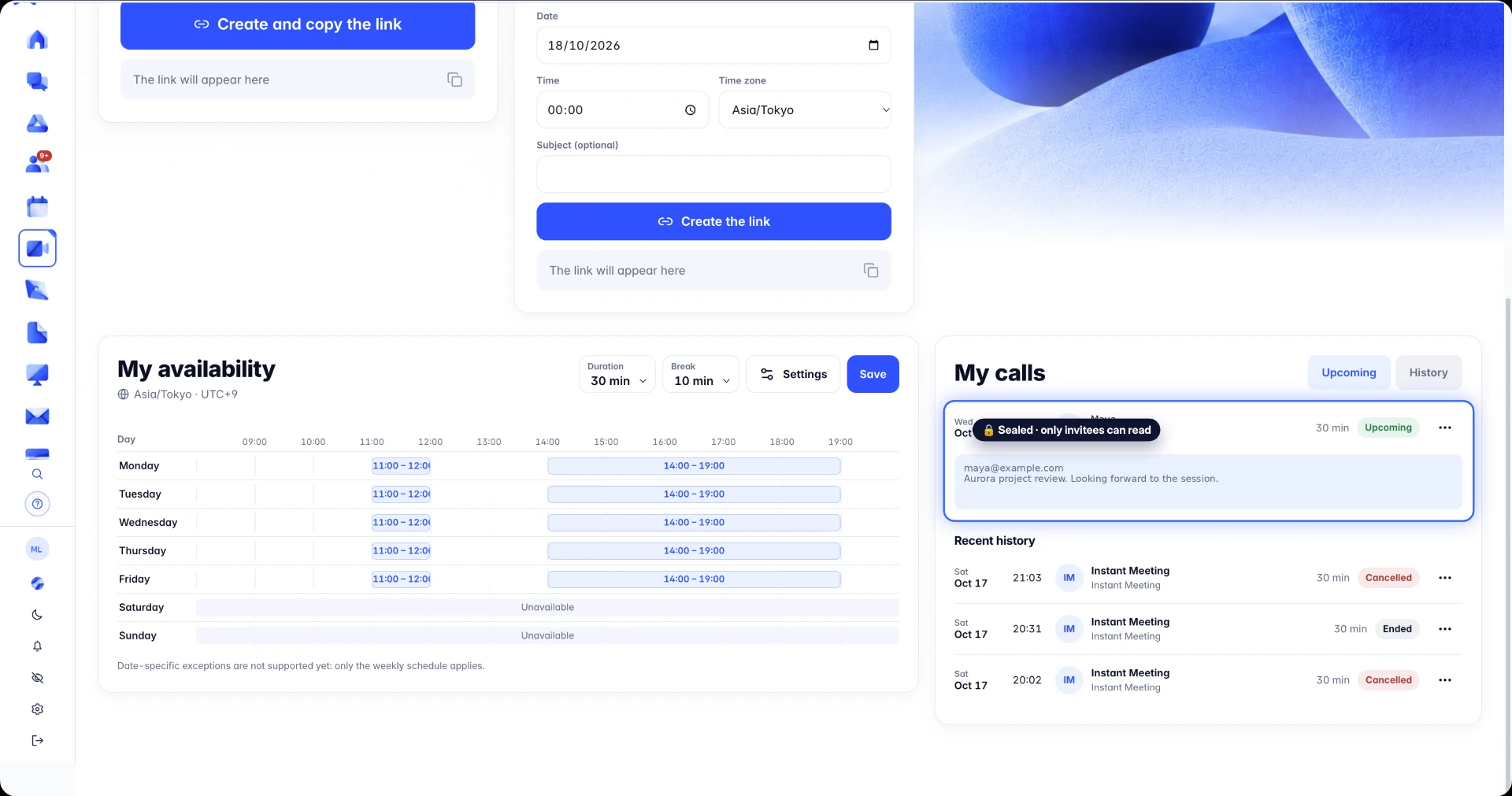Toggle the crossed-eye privacy icon

(37, 678)
